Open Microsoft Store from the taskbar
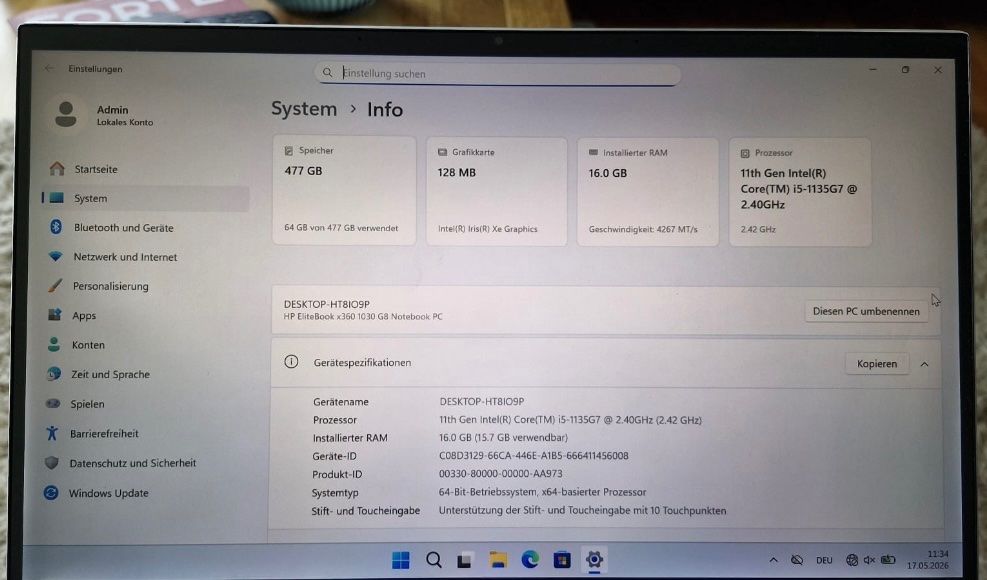The image size is (987, 580). [x=562, y=560]
